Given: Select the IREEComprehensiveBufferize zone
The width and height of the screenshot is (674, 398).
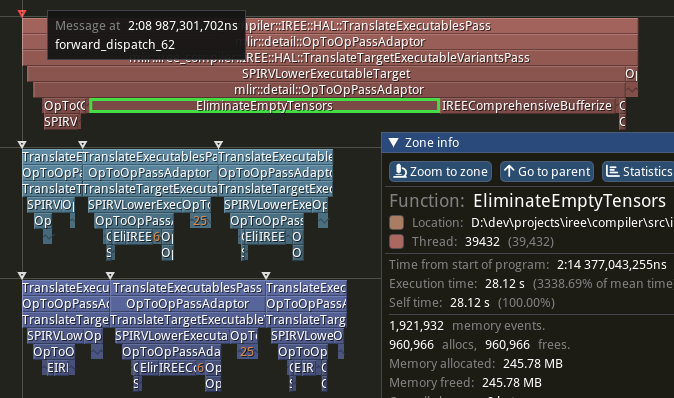Looking at the screenshot, I should (x=527, y=106).
